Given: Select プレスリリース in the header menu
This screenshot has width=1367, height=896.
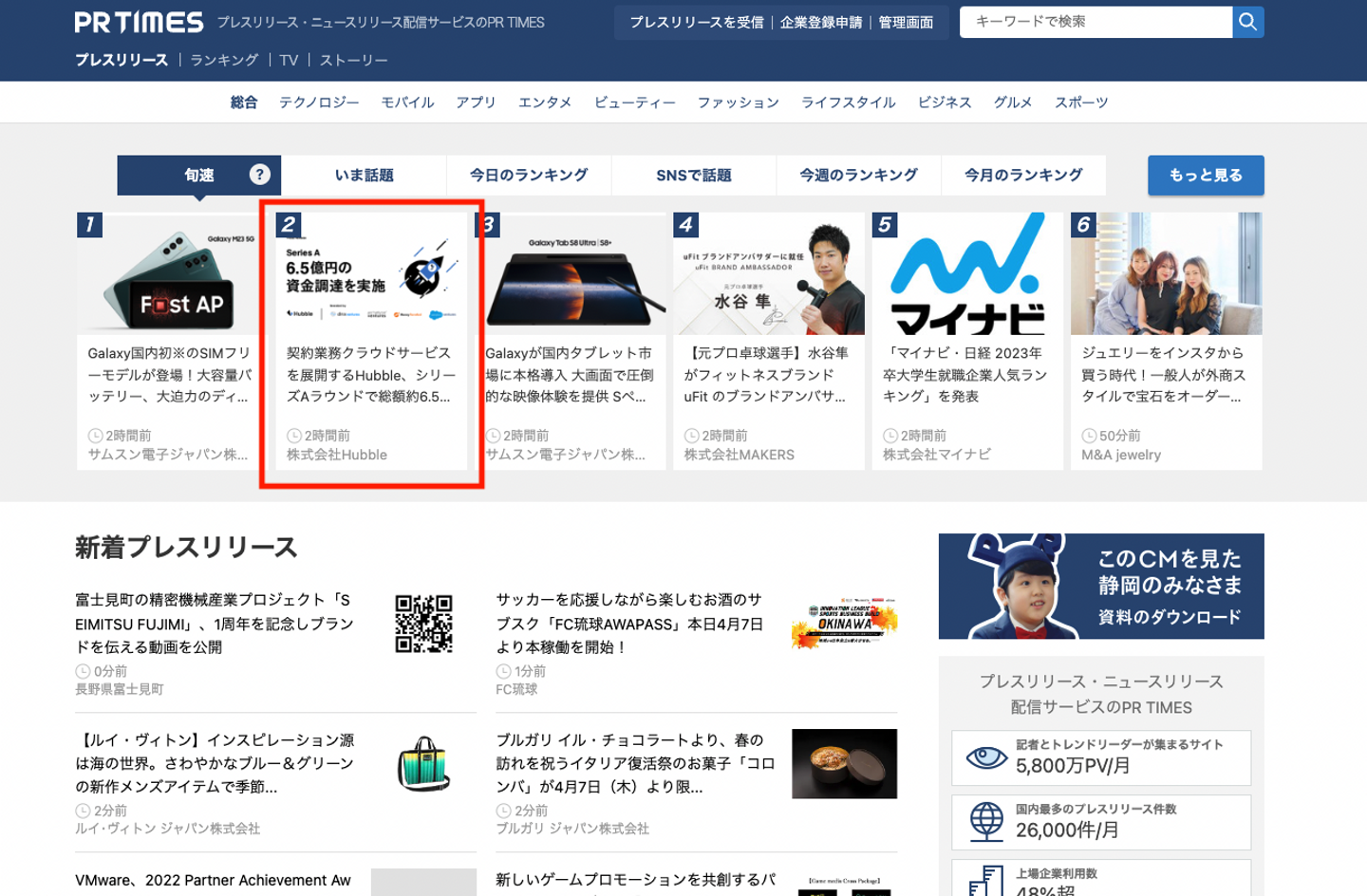Looking at the screenshot, I should pos(122,60).
